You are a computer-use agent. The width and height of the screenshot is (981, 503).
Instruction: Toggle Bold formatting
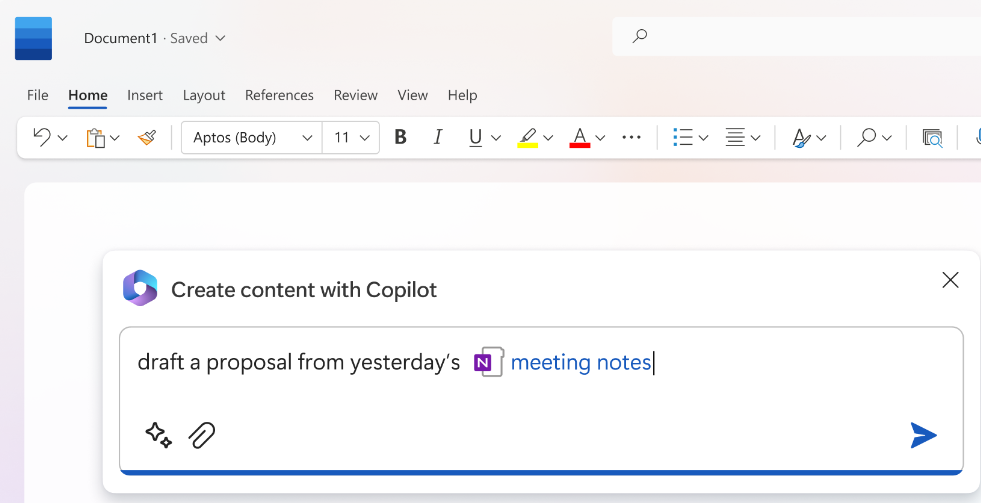click(x=400, y=138)
